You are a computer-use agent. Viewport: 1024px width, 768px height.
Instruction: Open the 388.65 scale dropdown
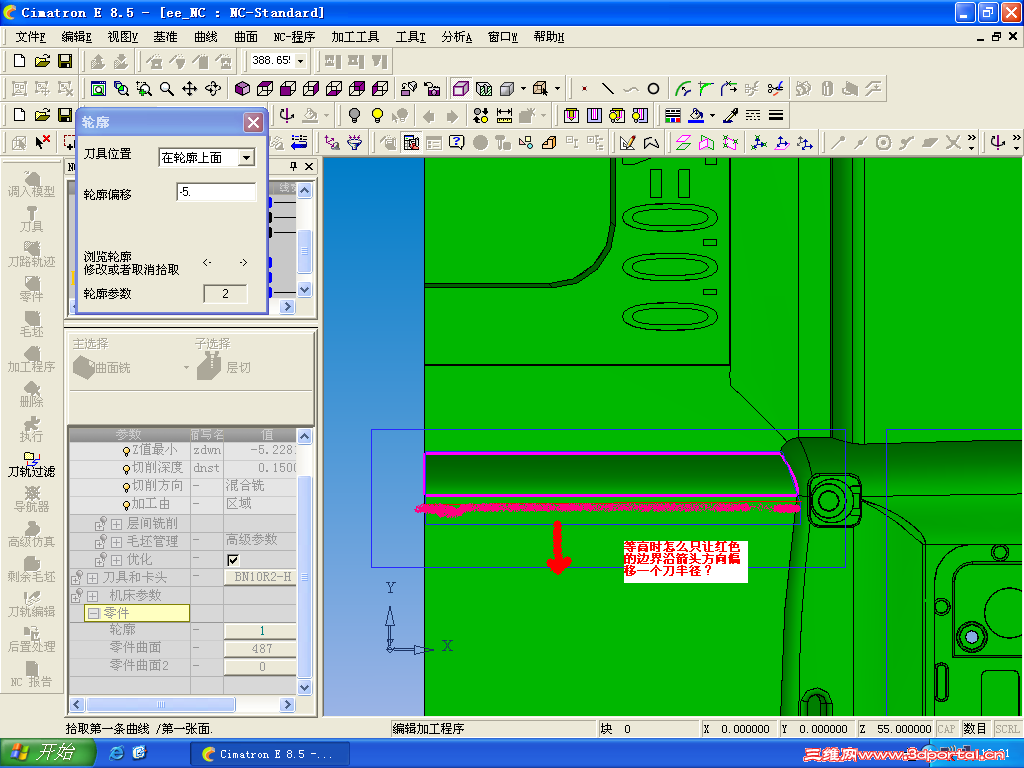point(300,61)
